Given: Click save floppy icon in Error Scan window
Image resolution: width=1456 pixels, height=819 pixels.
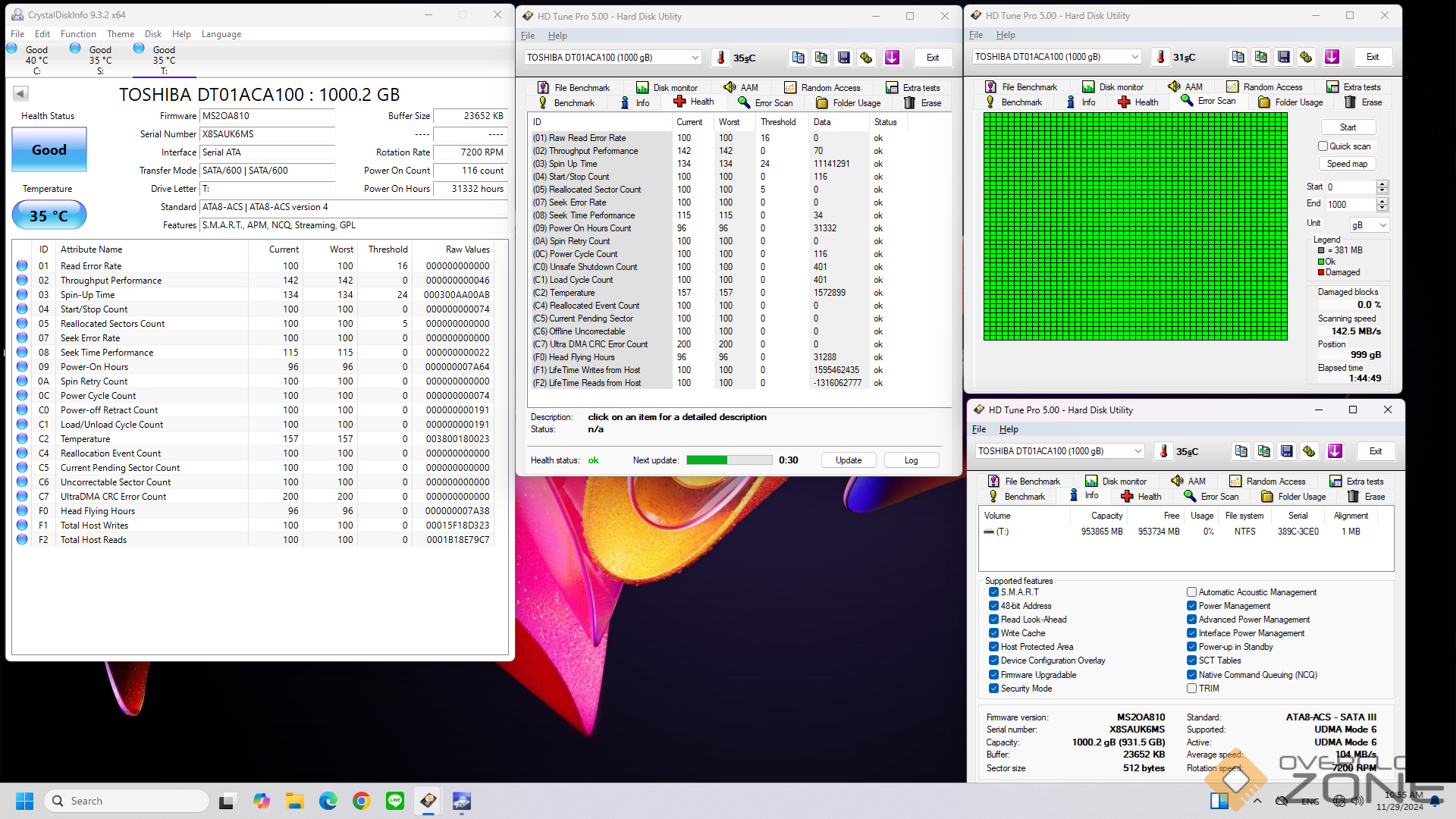Looking at the screenshot, I should click(x=1283, y=57).
